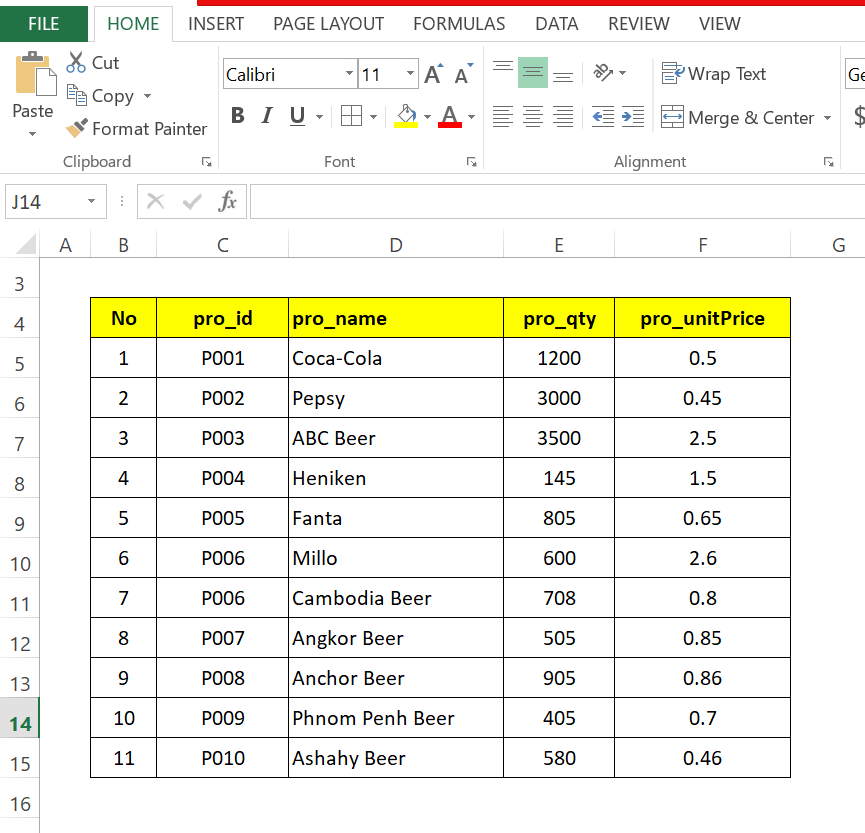Viewport: 865px width, 833px height.
Task: Align text right
Action: [x=563, y=116]
